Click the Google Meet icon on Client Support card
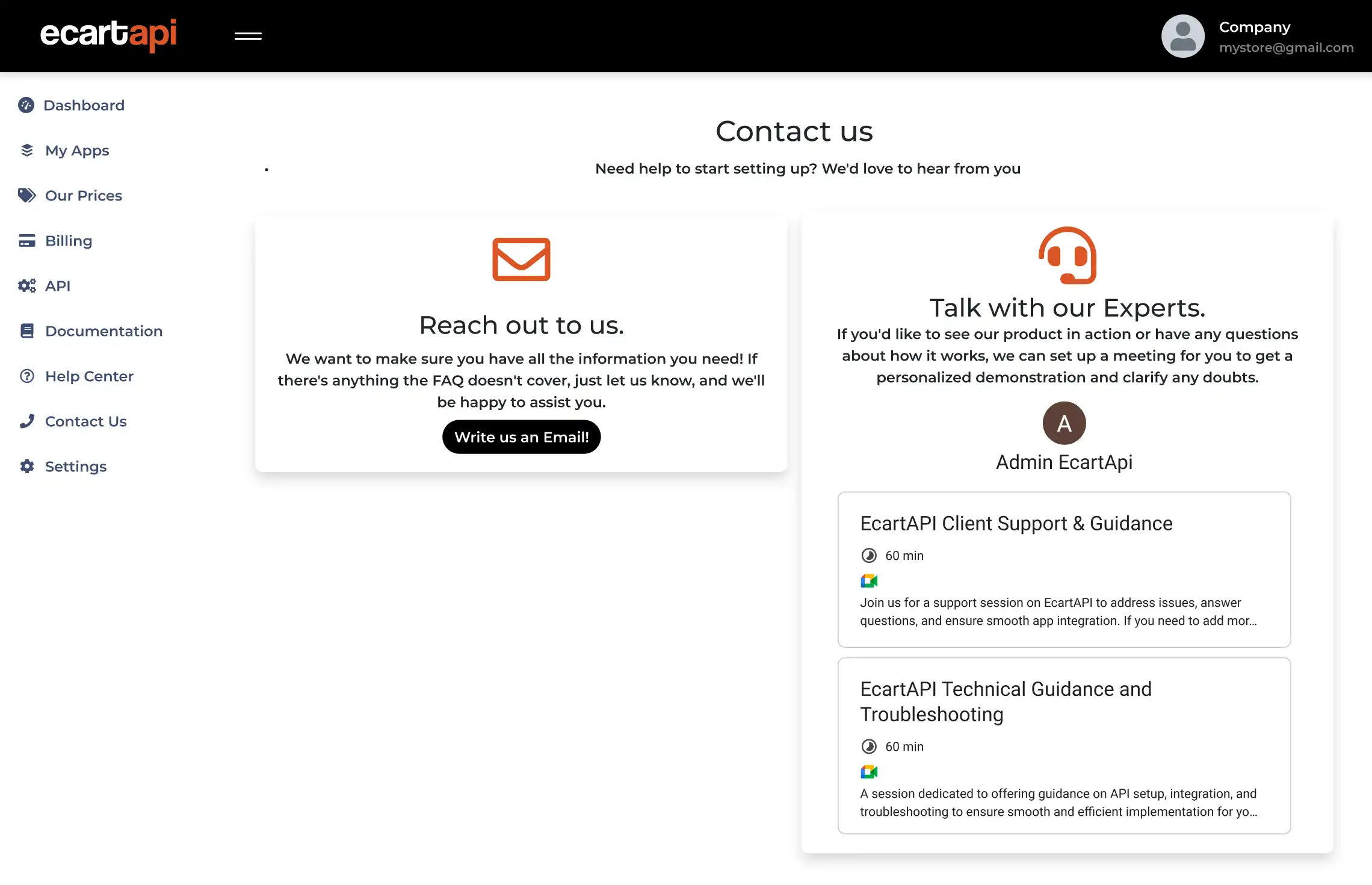This screenshot has height=885, width=1372. pyautogui.click(x=870, y=580)
